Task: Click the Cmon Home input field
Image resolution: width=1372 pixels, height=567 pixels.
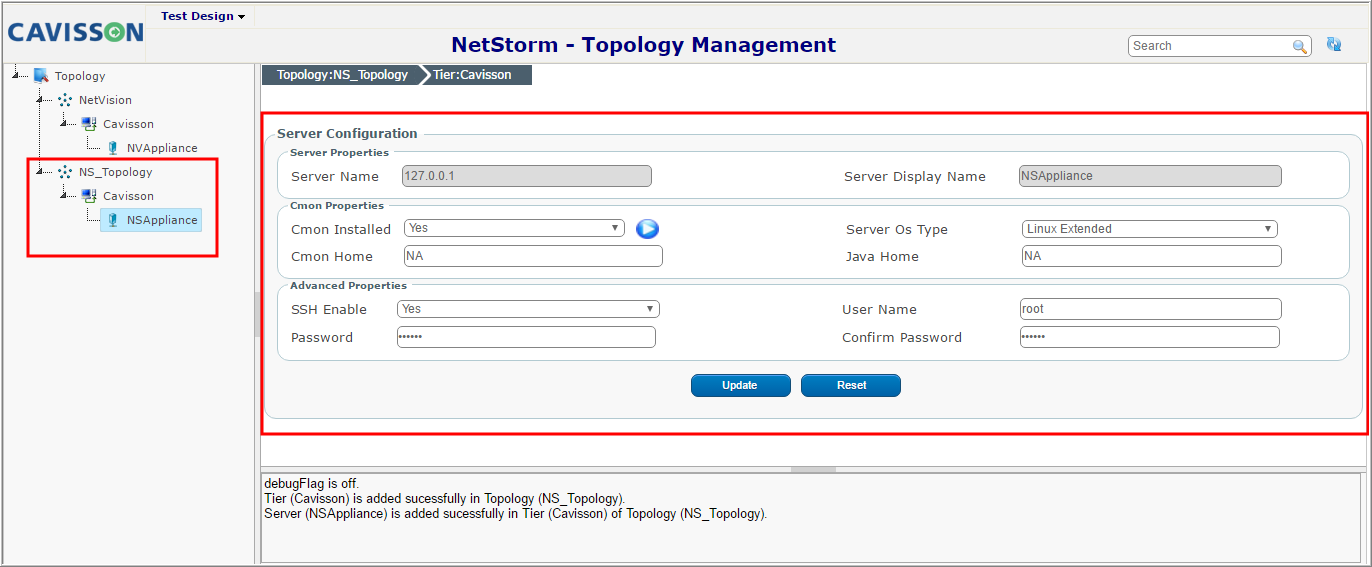Action: tap(533, 256)
